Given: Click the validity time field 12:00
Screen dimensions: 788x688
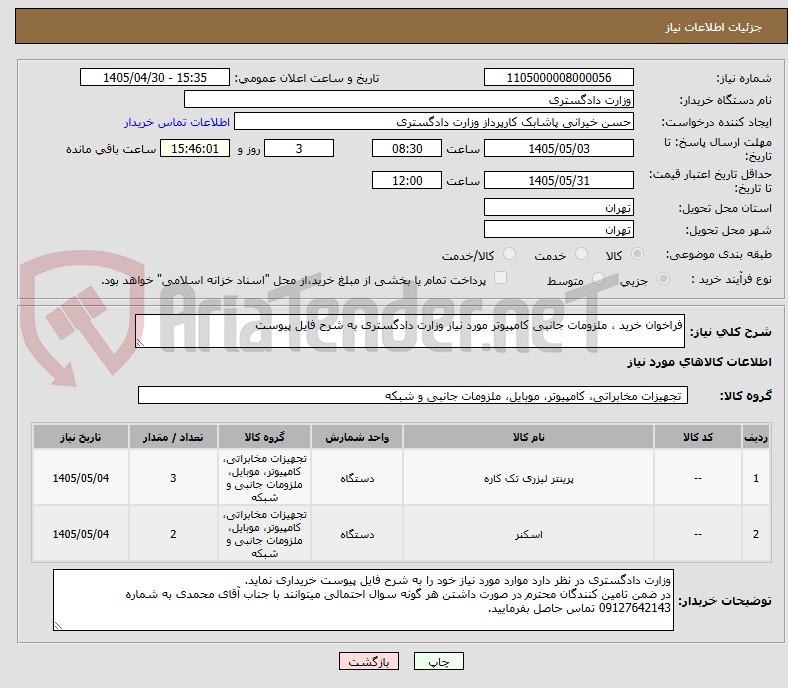Looking at the screenshot, I should point(407,180).
